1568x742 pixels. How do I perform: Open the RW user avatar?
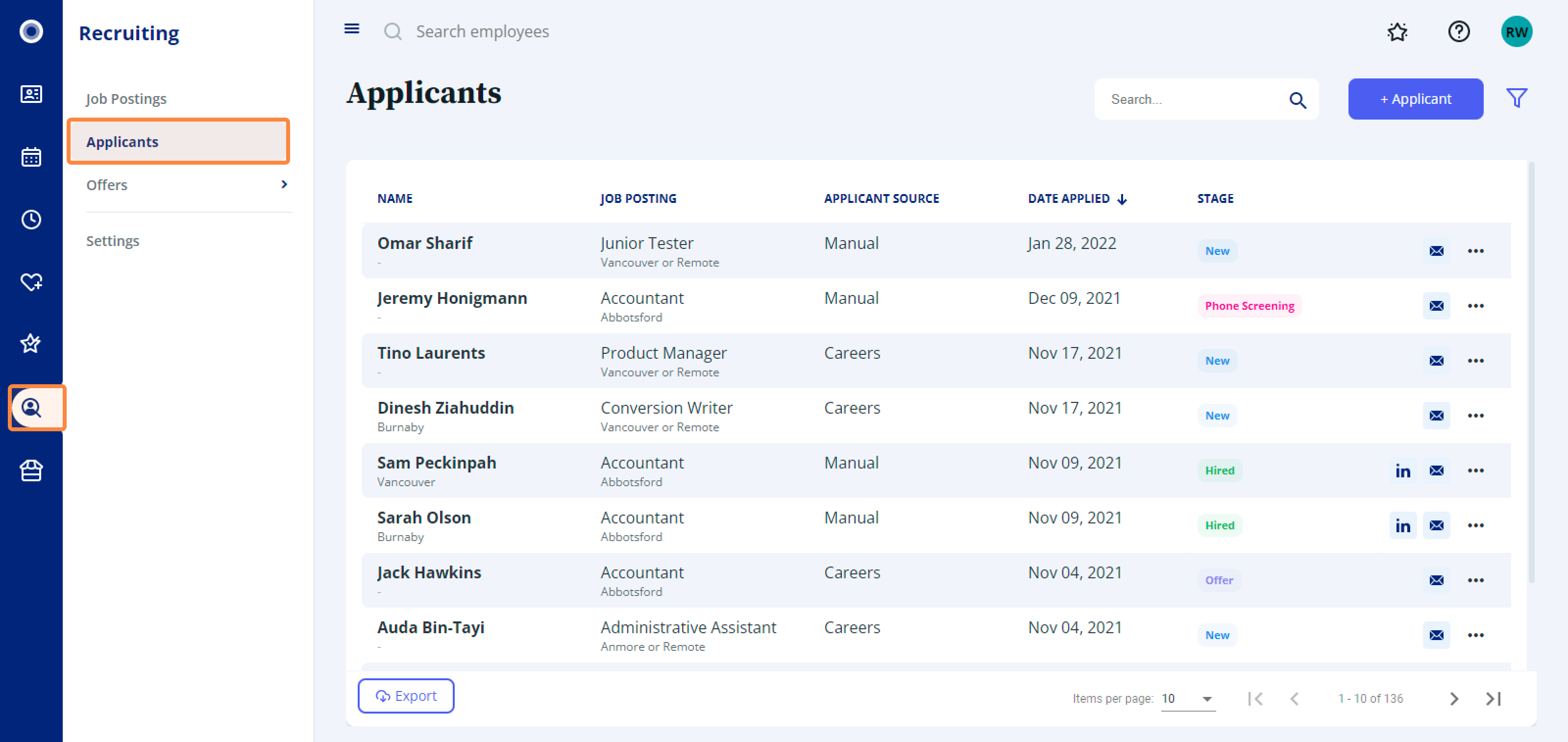tap(1516, 32)
